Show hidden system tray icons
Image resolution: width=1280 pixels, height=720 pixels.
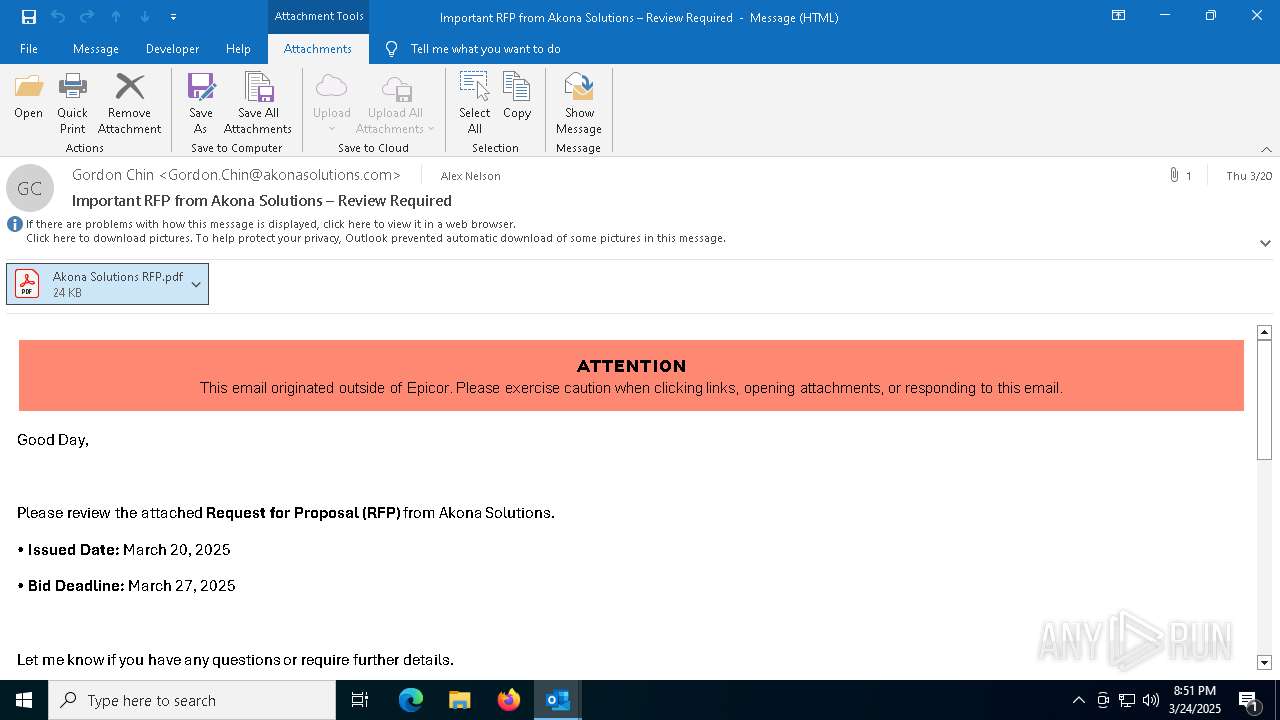point(1078,700)
